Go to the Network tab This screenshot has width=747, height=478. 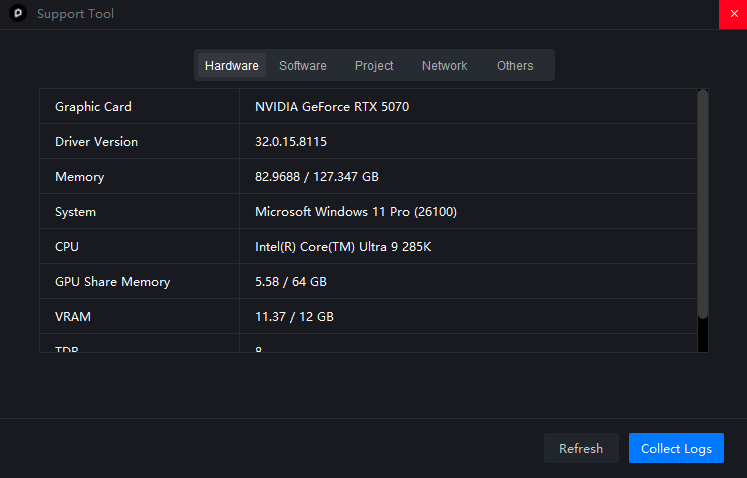tap(444, 65)
